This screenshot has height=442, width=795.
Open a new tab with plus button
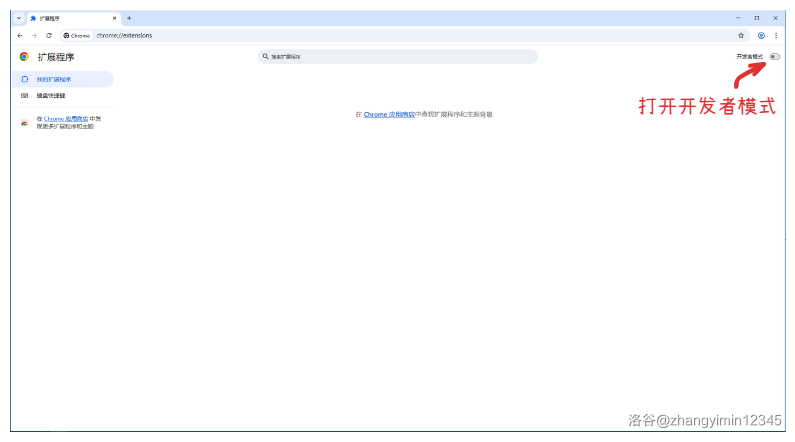tap(129, 18)
